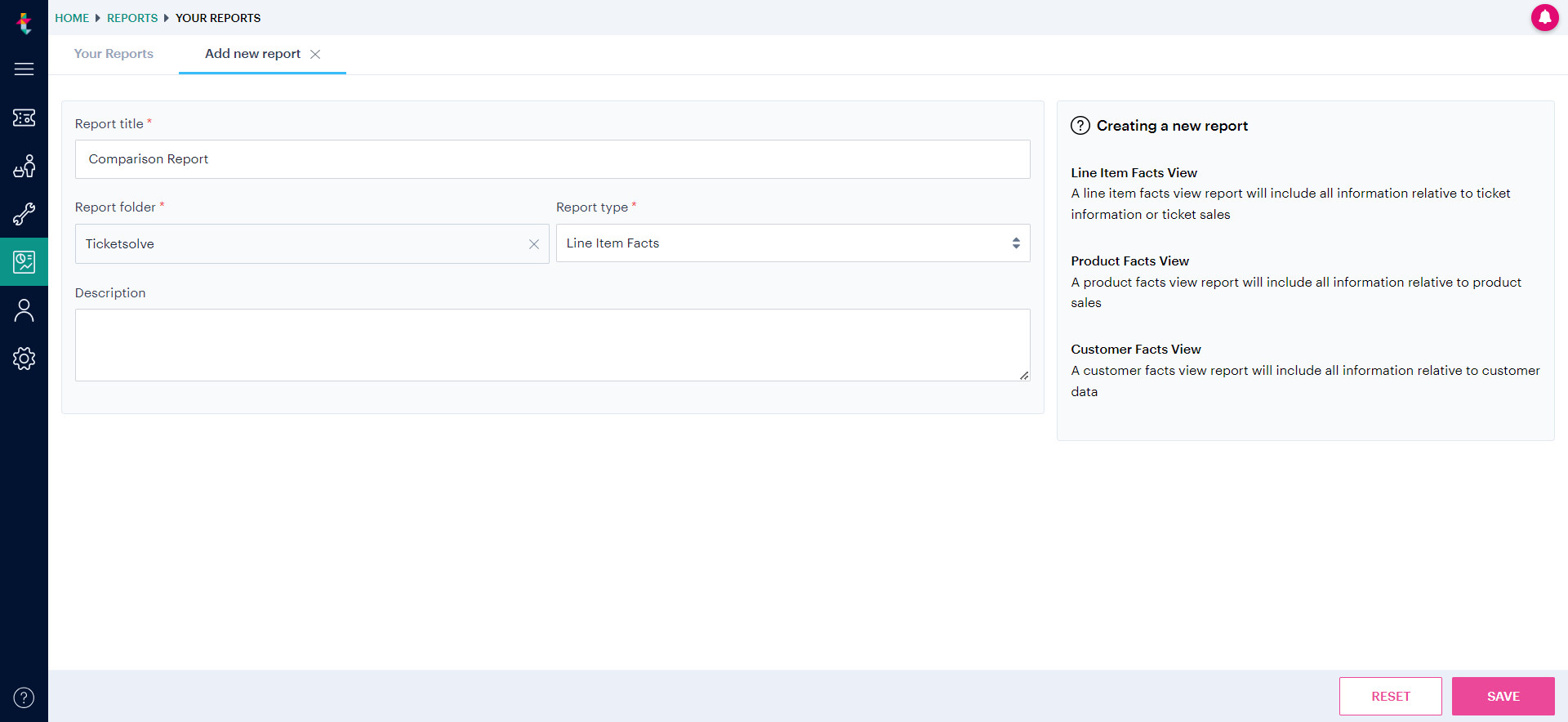Click the Product Facts View heading
1568x722 pixels.
pos(1129,261)
